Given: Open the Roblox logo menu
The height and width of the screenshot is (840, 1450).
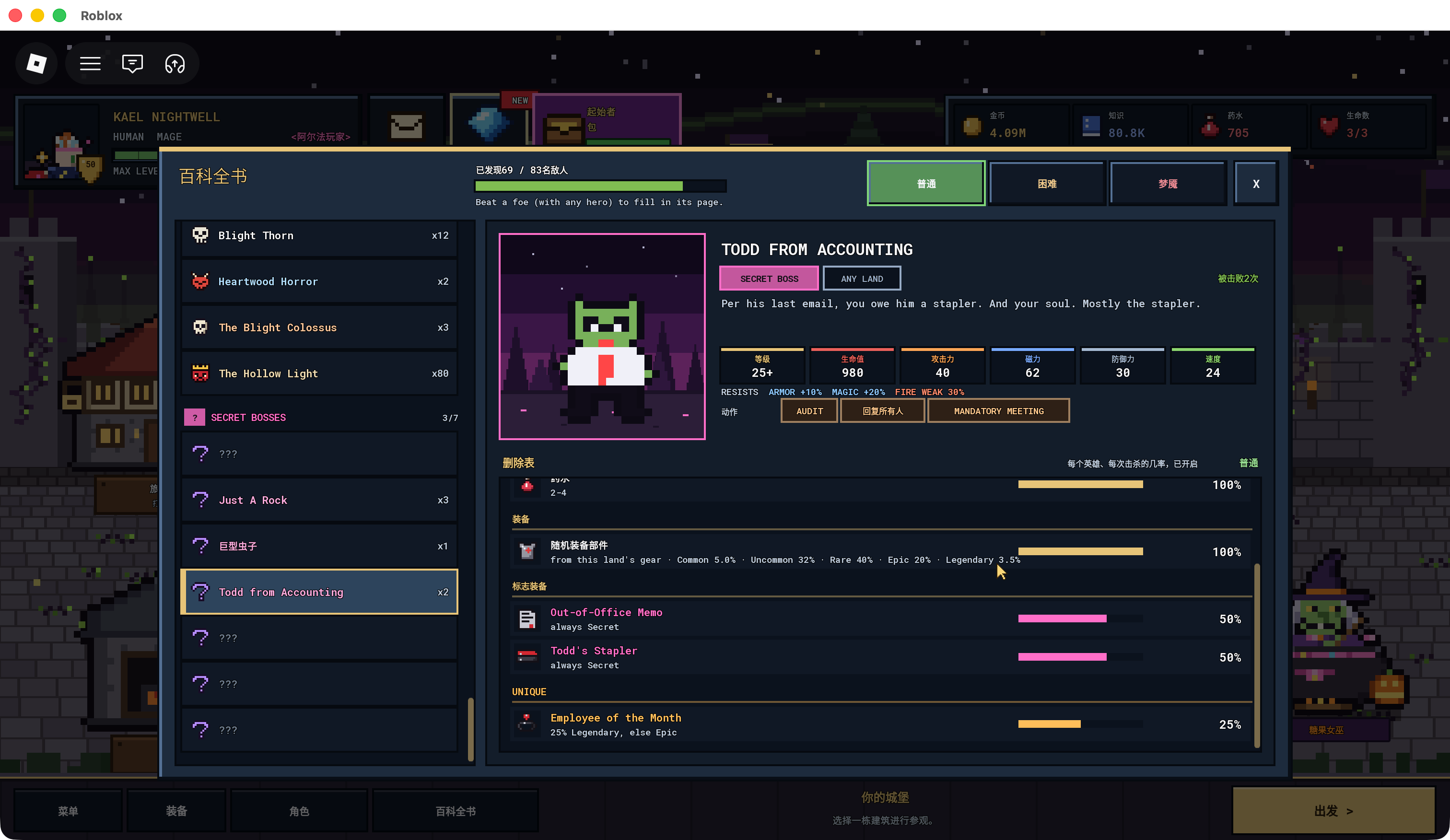Looking at the screenshot, I should click(x=37, y=63).
